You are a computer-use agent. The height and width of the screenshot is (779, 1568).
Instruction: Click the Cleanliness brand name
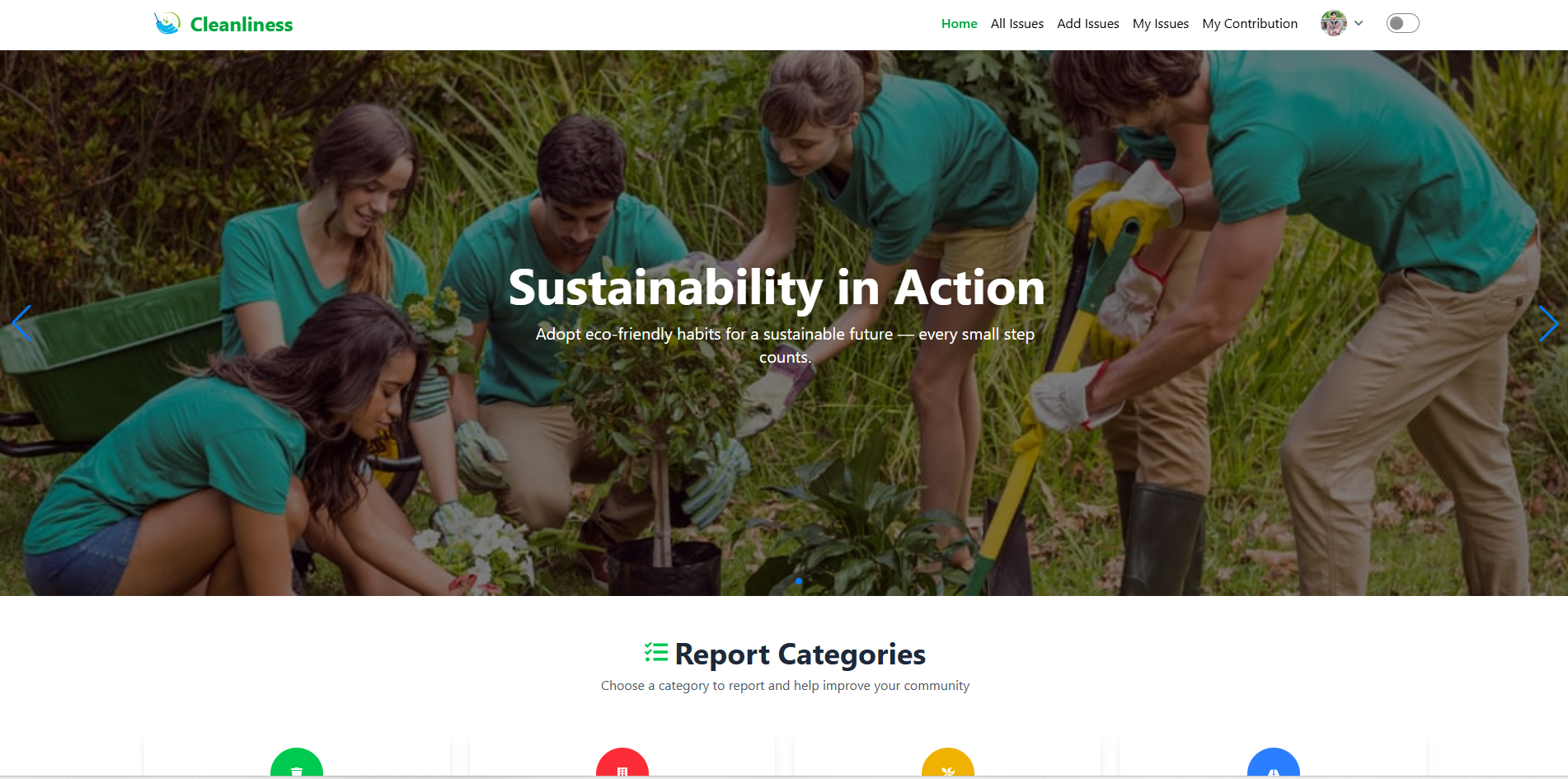click(x=242, y=25)
